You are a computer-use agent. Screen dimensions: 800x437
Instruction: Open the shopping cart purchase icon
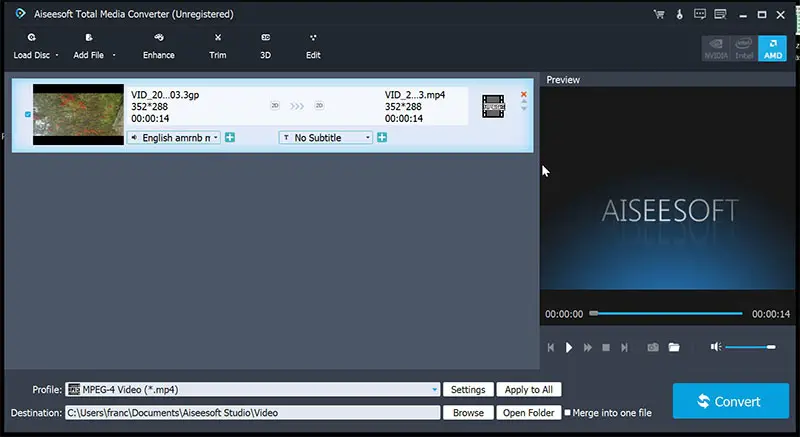click(659, 14)
